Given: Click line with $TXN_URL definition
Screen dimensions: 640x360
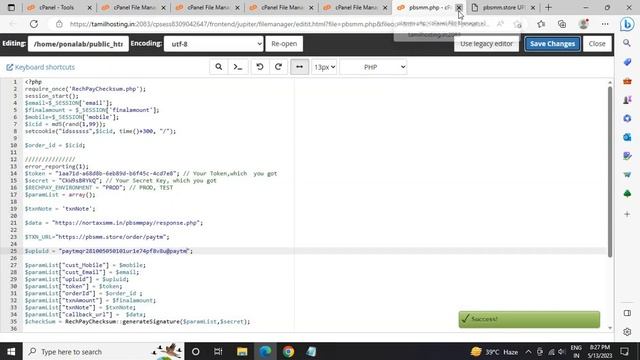Looking at the screenshot, I should [x=97, y=237].
